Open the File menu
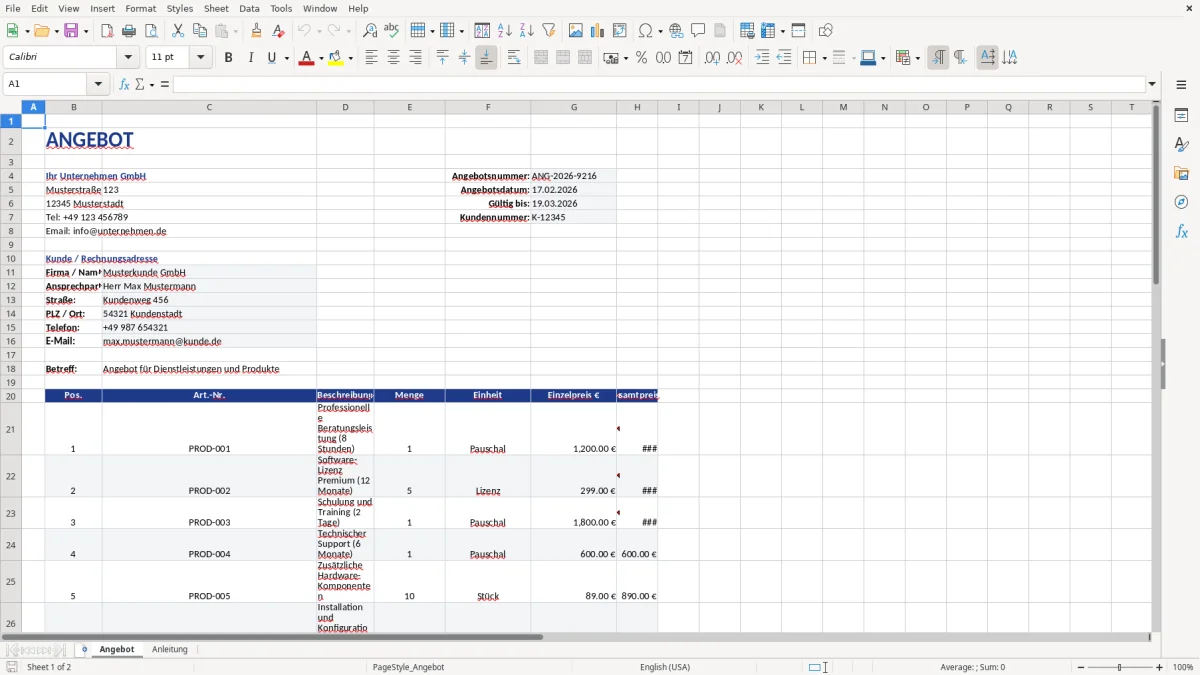The width and height of the screenshot is (1200, 675). [13, 8]
